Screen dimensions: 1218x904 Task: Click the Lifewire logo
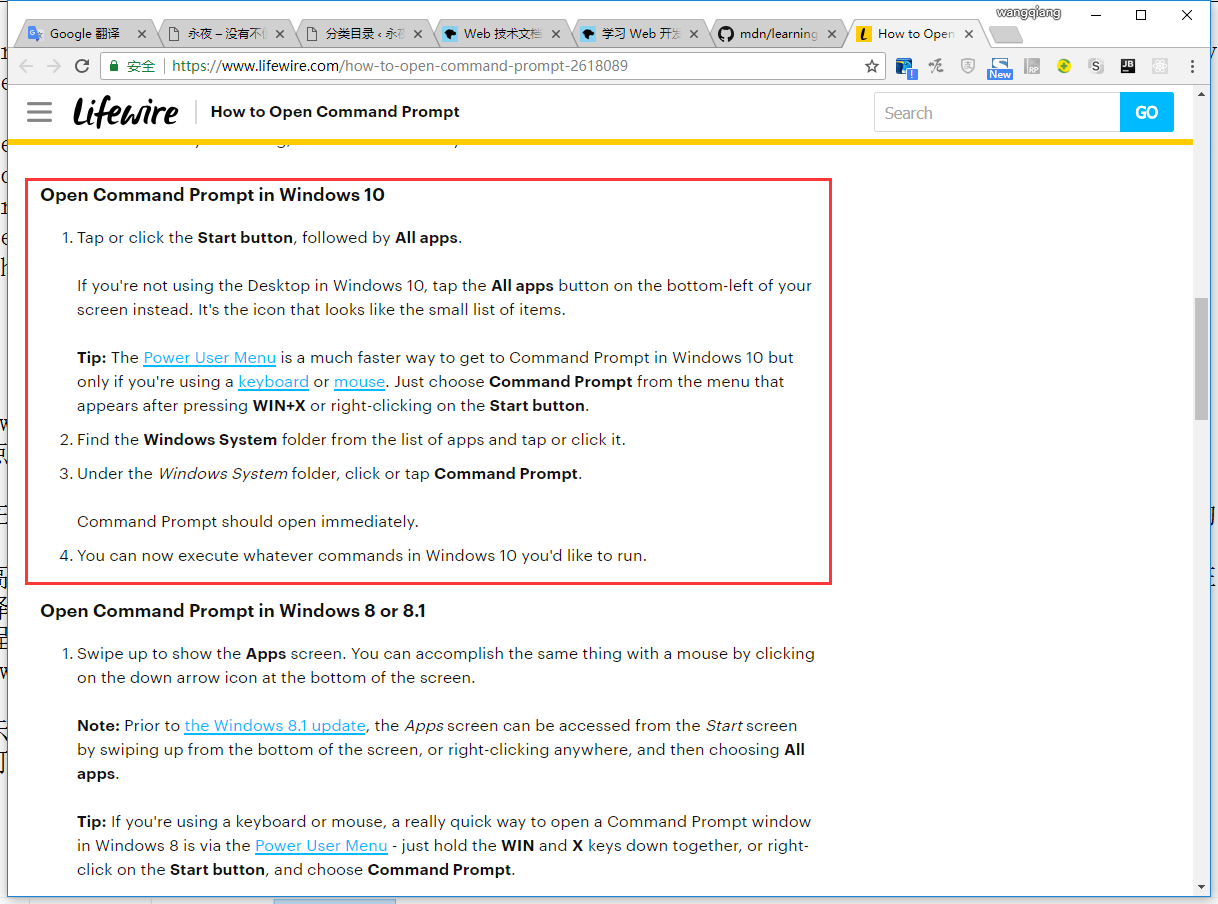coord(126,112)
